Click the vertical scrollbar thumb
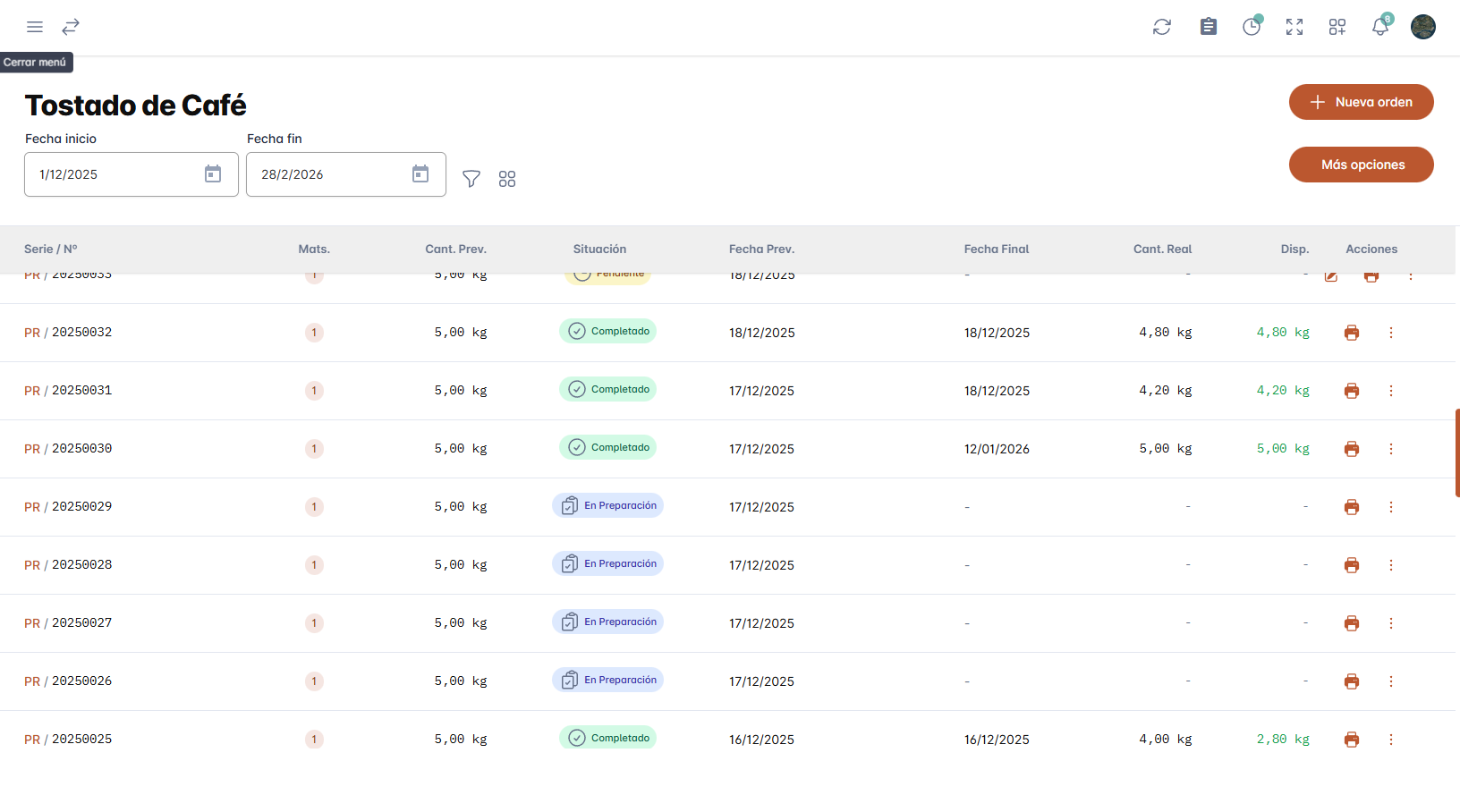 pos(1457,453)
